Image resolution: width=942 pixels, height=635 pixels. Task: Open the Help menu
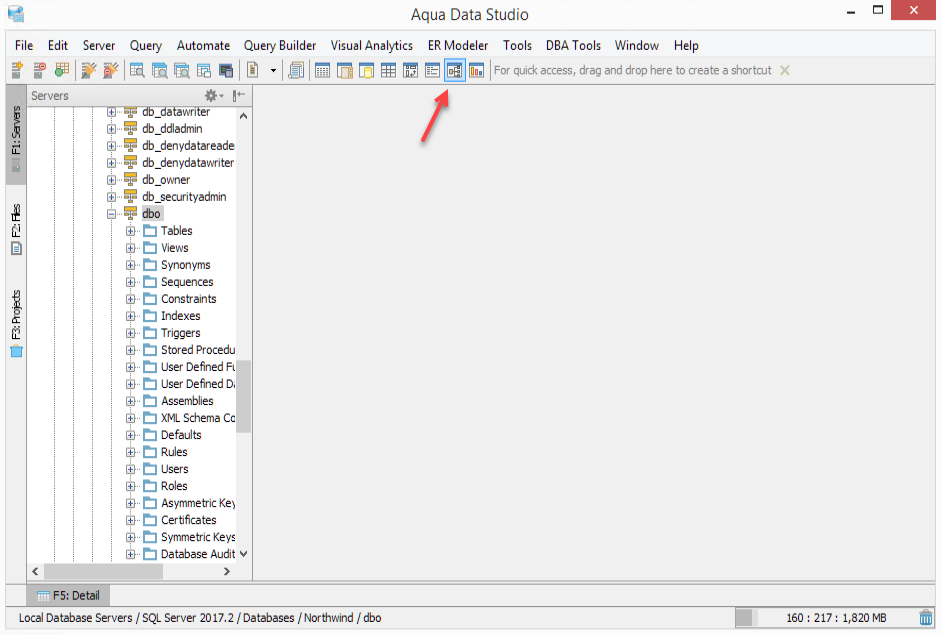[x=685, y=46]
